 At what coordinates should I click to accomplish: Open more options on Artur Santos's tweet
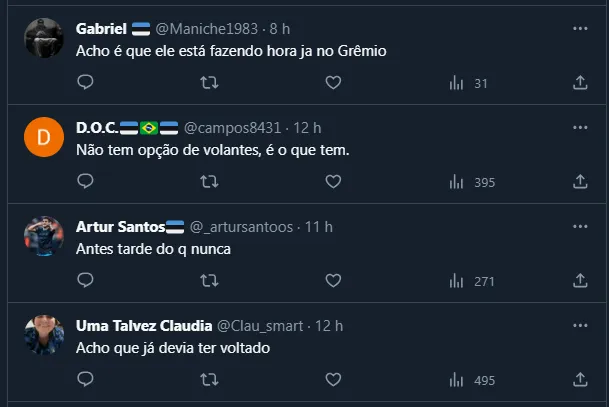pos(580,227)
